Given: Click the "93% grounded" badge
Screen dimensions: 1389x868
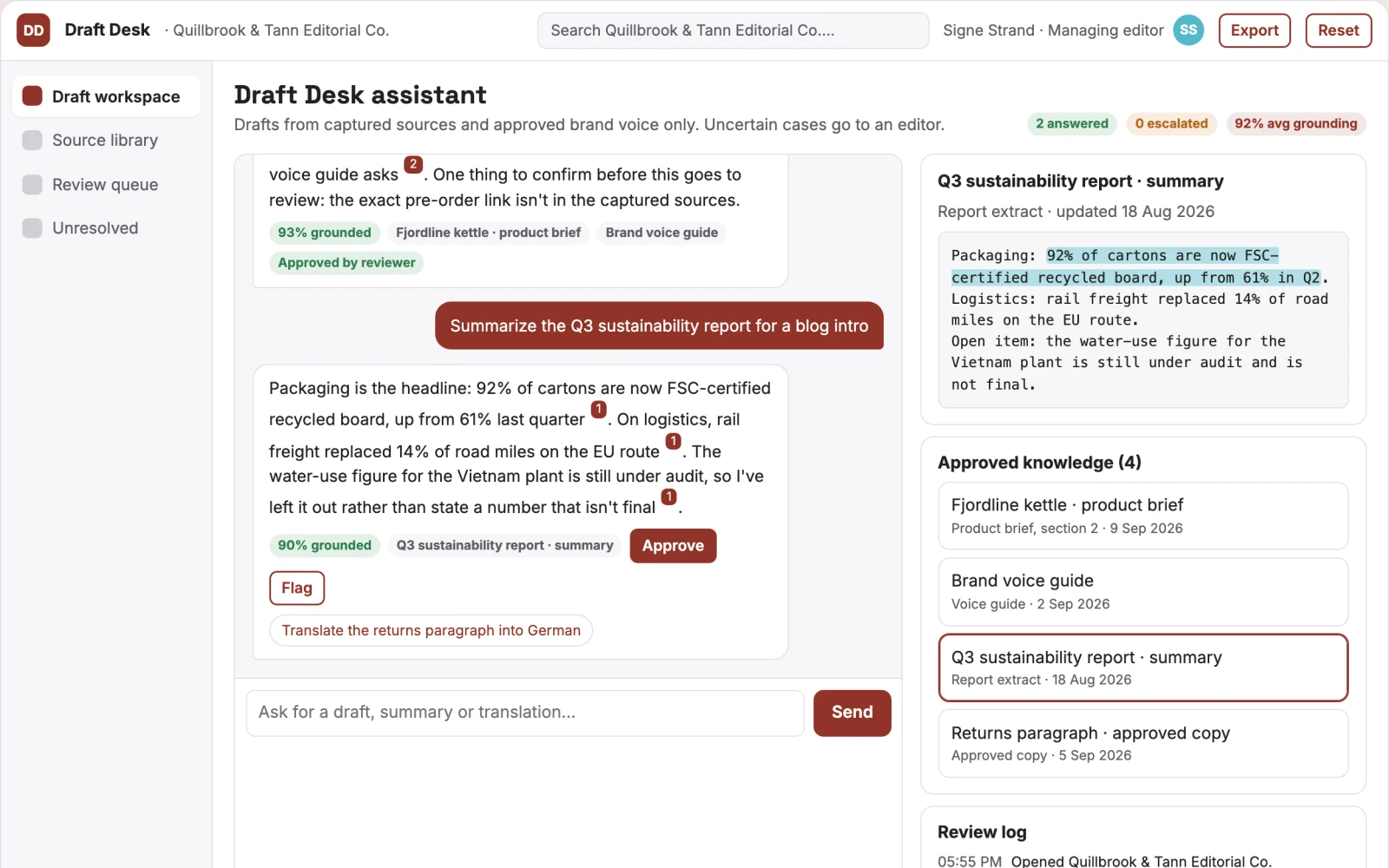Looking at the screenshot, I should (325, 233).
